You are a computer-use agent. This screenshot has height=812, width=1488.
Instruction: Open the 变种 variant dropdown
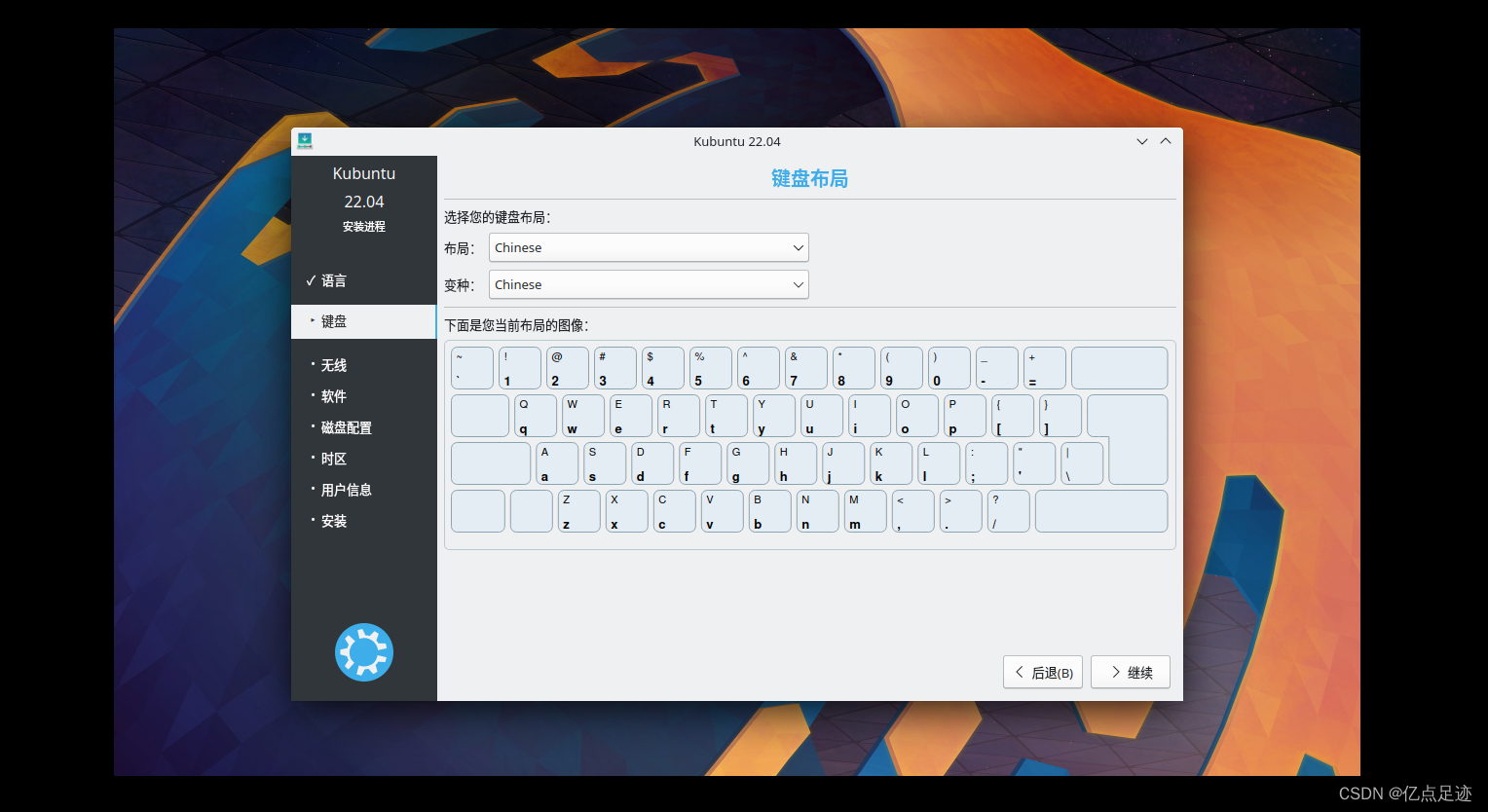649,284
